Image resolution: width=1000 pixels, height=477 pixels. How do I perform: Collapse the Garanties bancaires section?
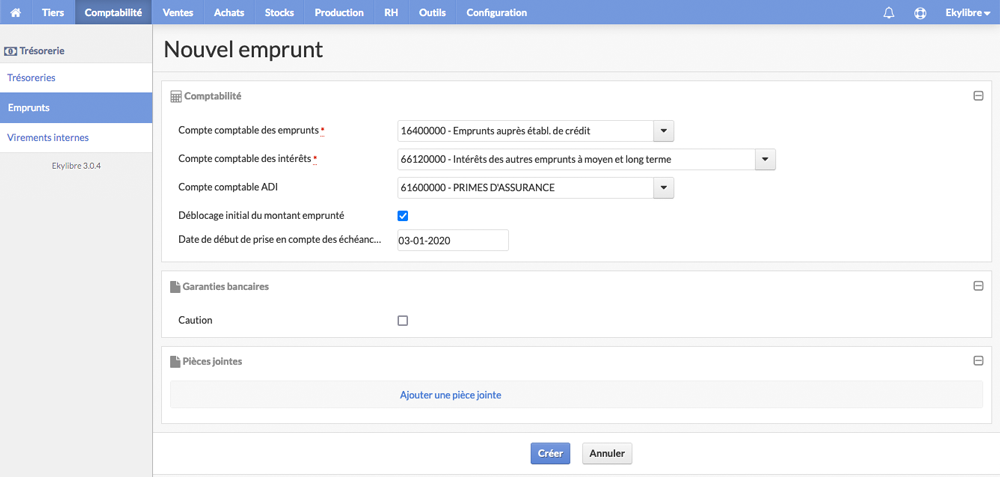[978, 286]
